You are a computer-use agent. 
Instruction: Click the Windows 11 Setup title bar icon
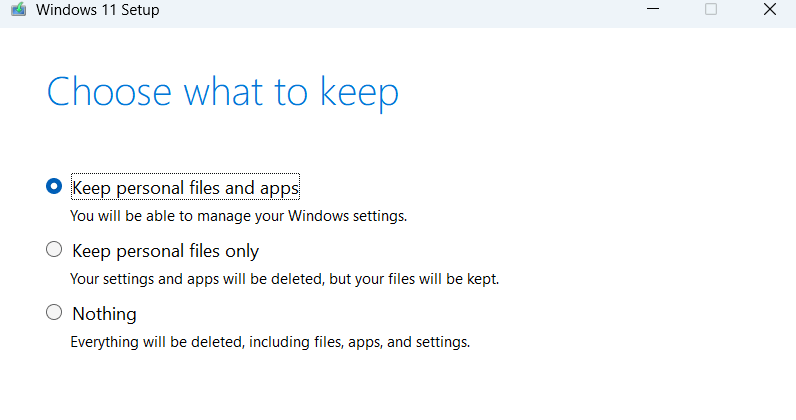pos(18,10)
